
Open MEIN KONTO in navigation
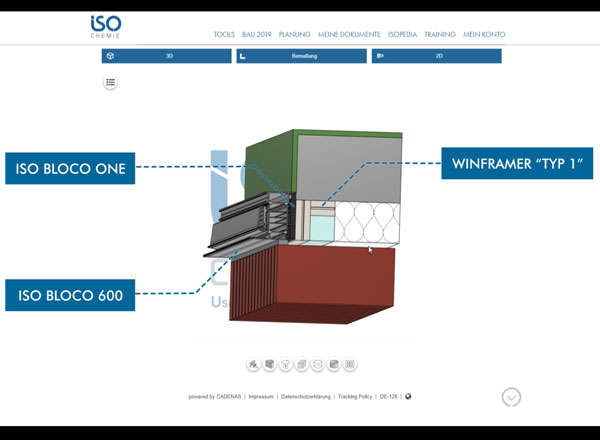[x=484, y=34]
